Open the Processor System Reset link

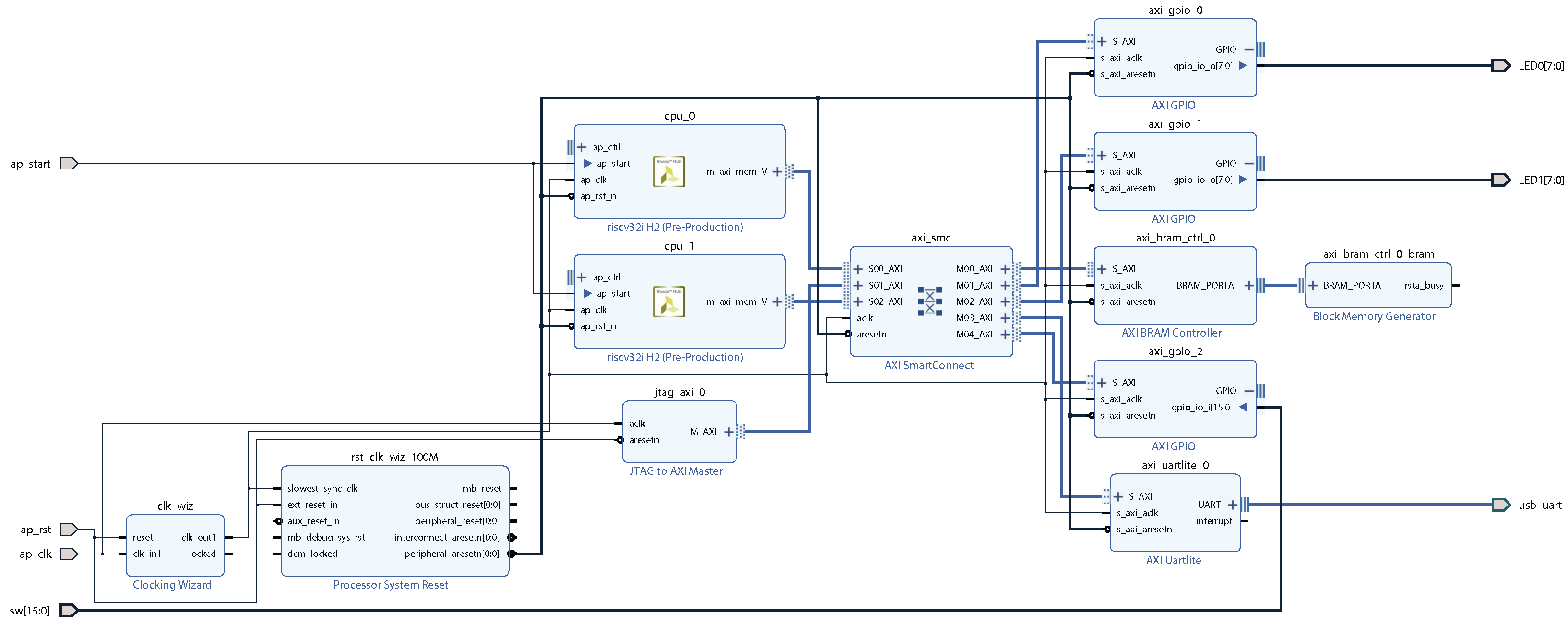[390, 585]
